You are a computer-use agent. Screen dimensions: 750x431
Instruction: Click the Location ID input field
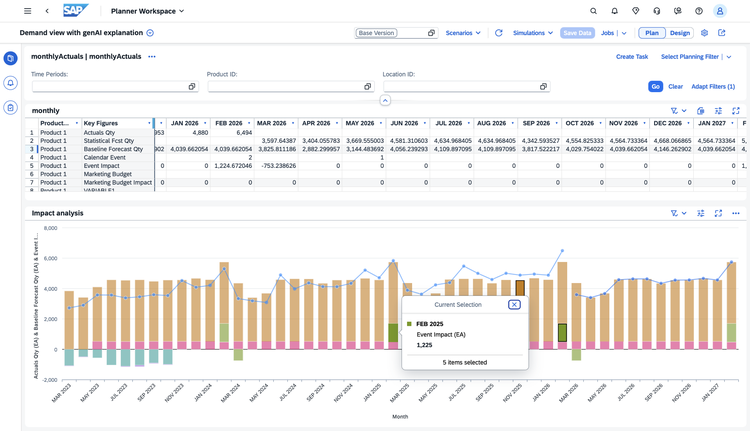coord(466,87)
